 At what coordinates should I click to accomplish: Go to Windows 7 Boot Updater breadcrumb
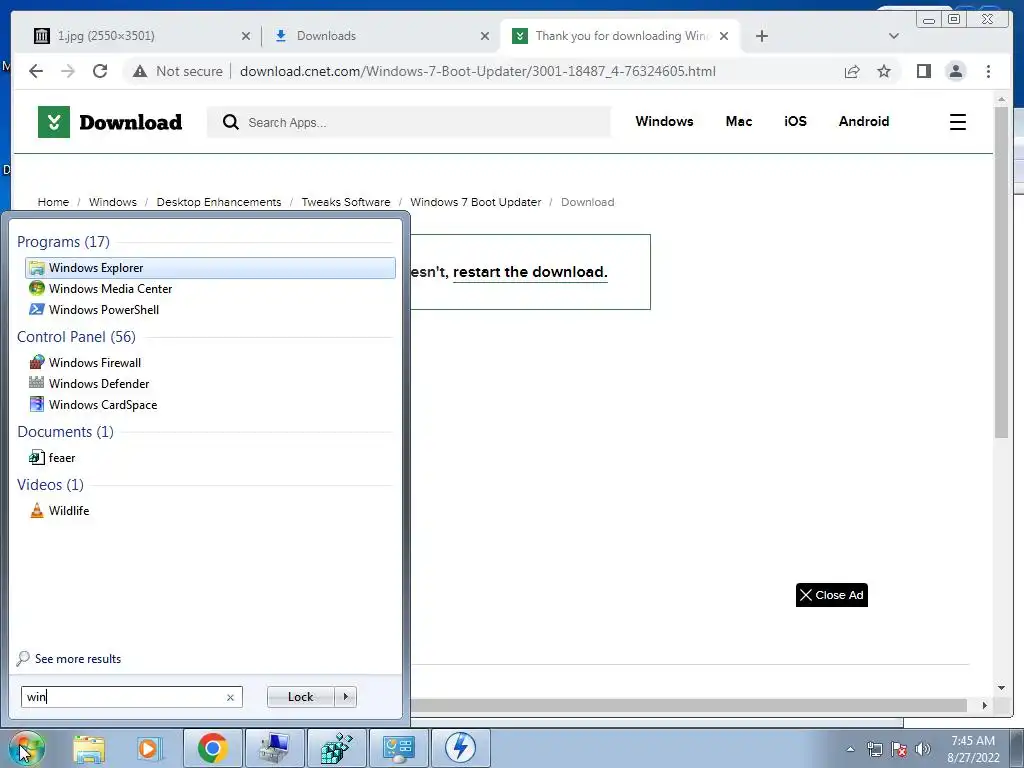475,202
